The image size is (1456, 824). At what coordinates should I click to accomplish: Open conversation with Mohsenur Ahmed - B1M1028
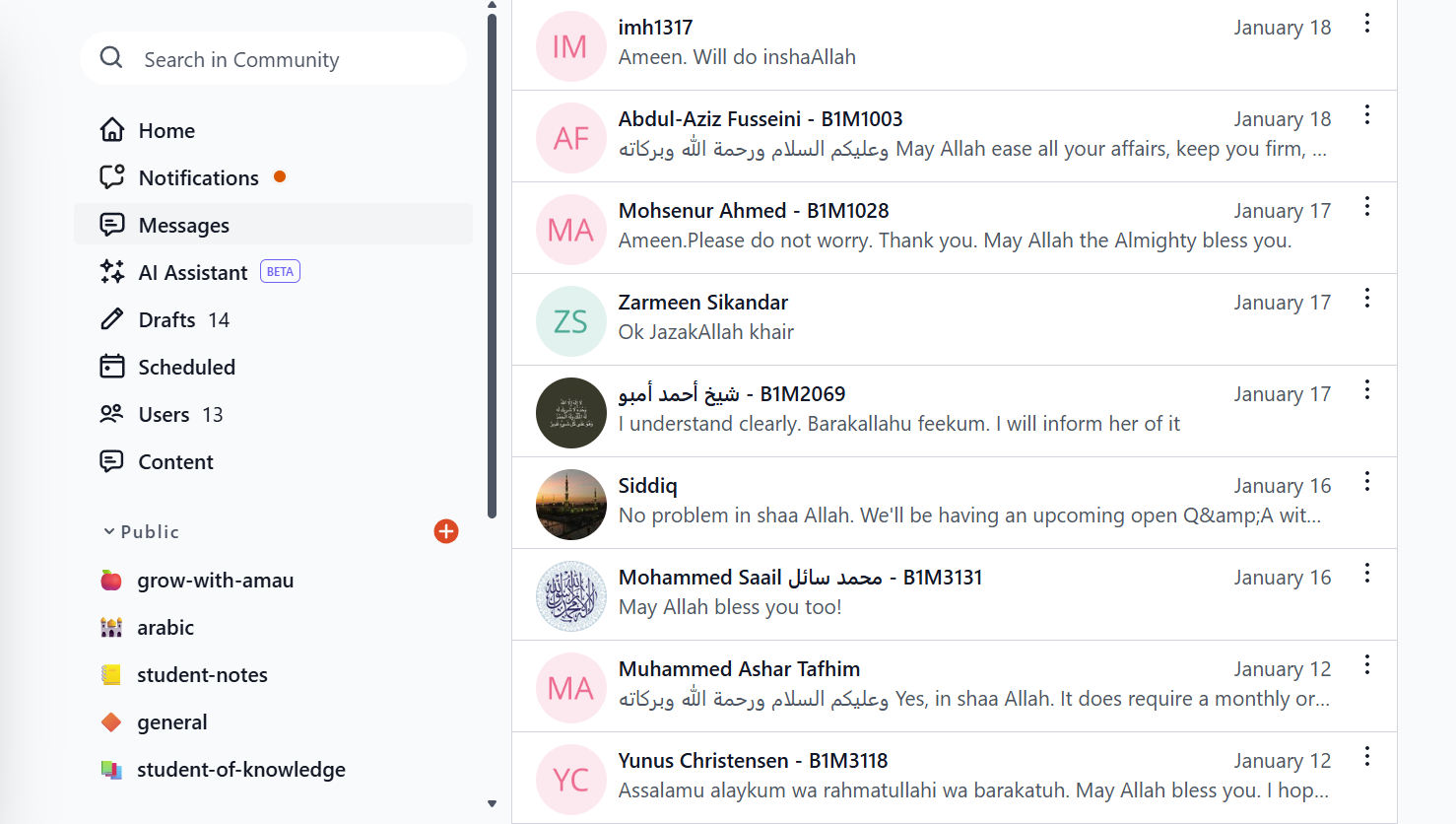click(x=754, y=211)
